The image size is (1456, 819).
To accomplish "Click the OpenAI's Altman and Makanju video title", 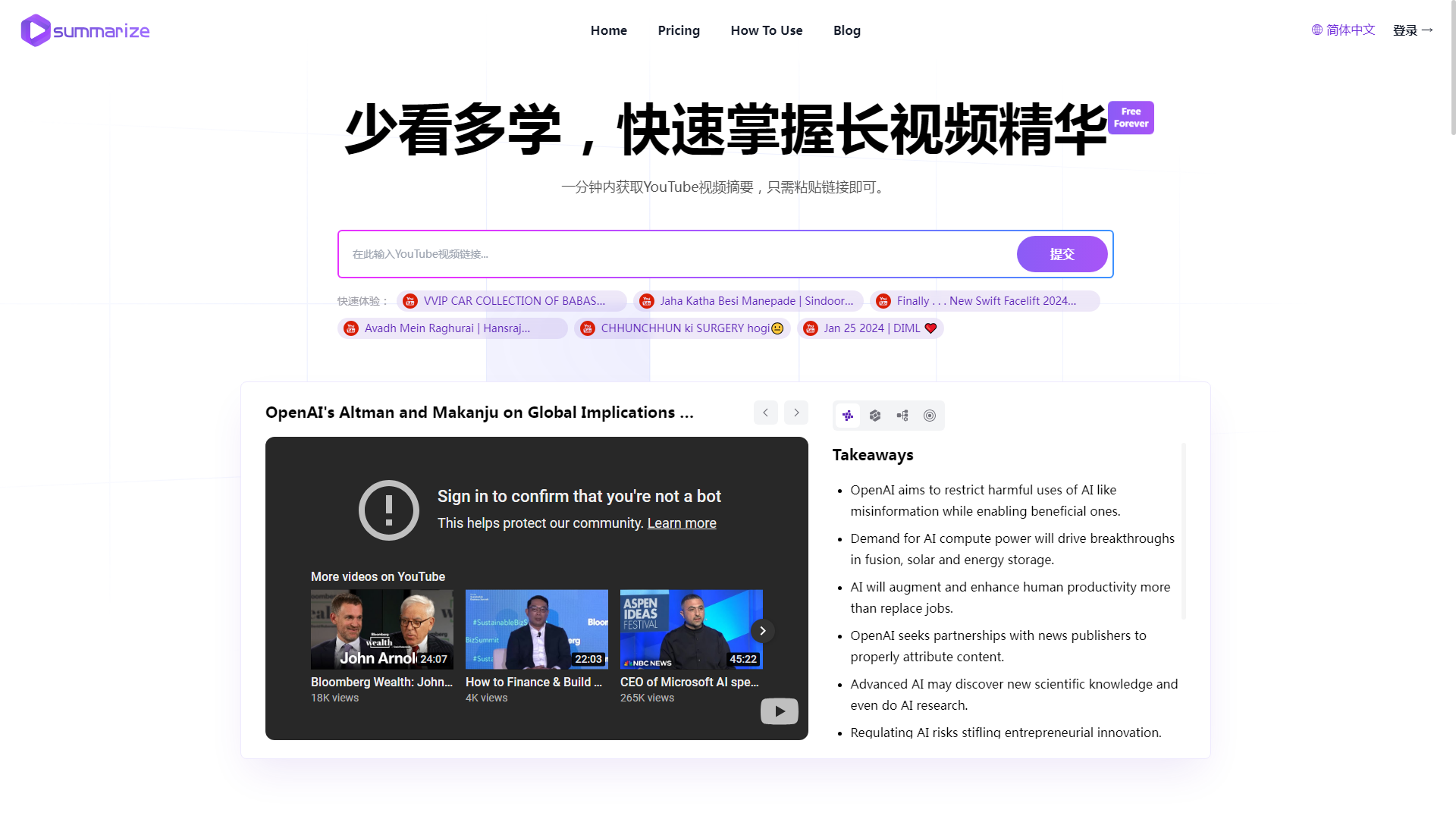I will pyautogui.click(x=479, y=413).
